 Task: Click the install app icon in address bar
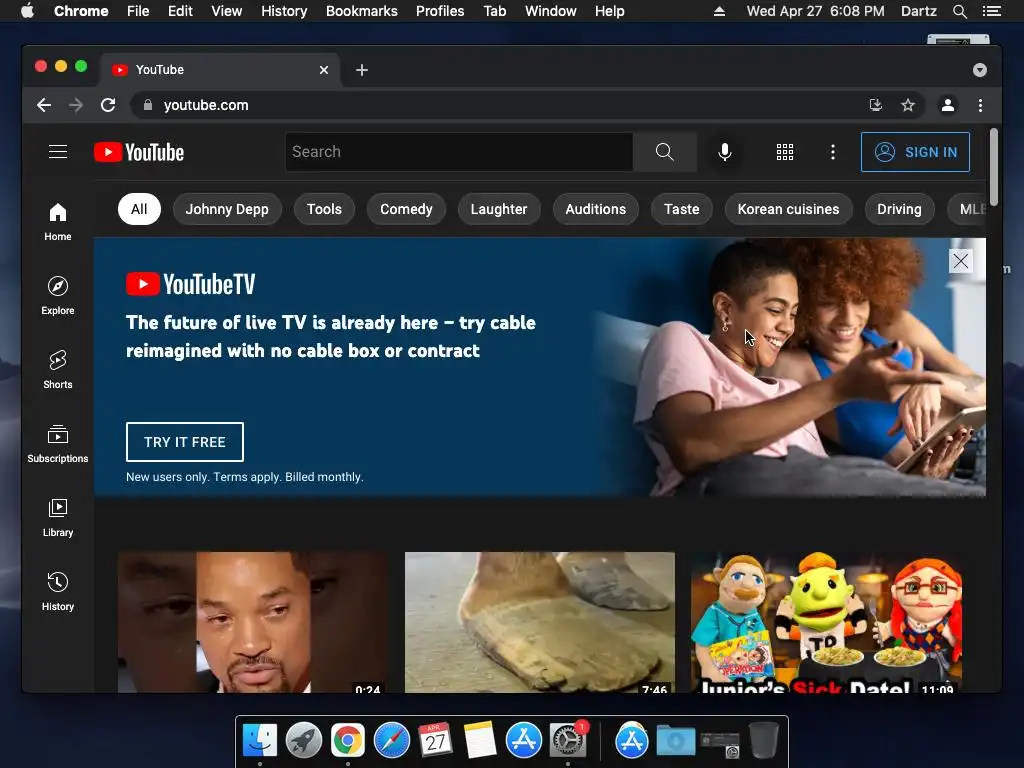[x=876, y=105]
